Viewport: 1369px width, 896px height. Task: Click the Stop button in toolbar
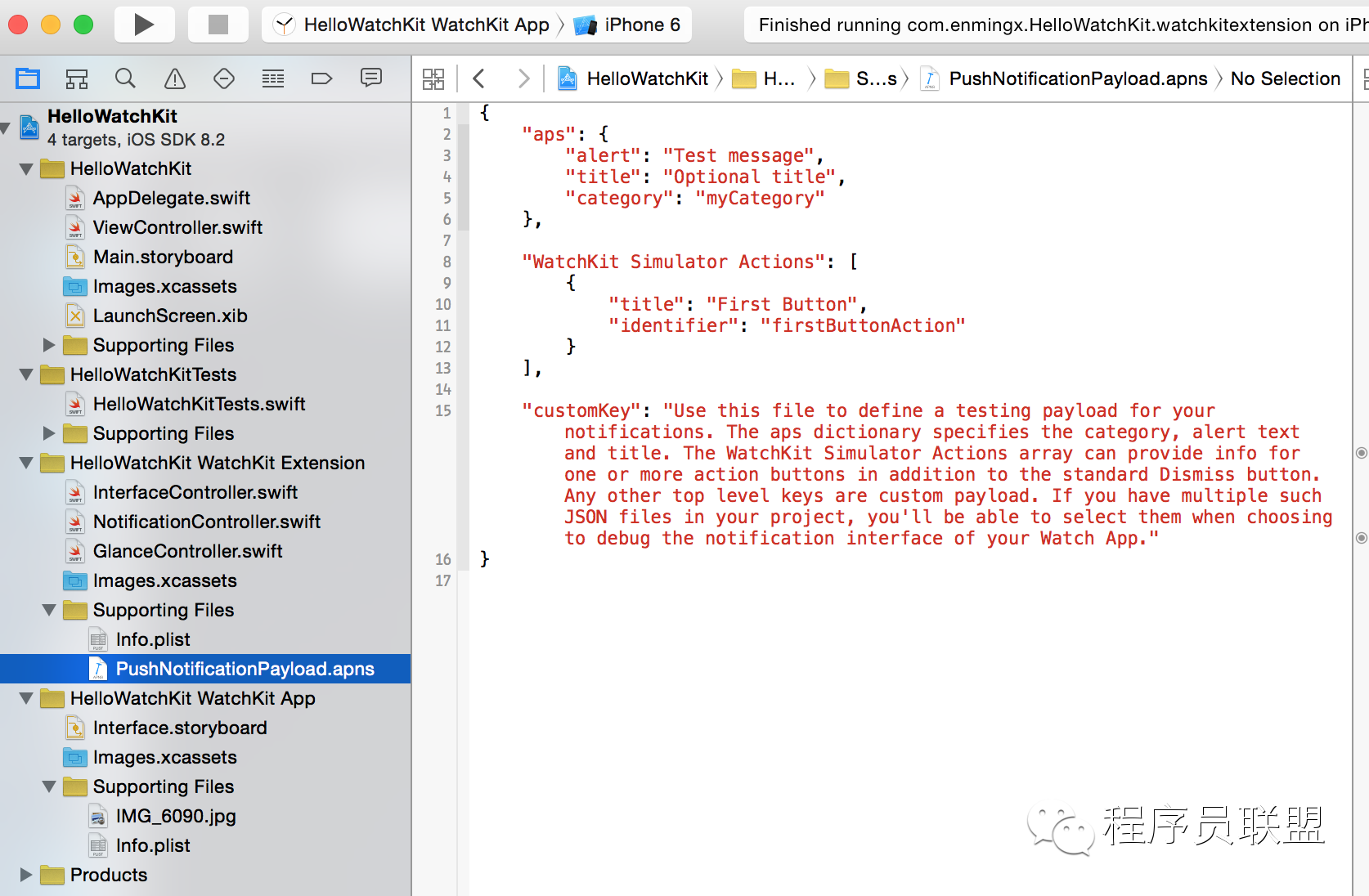tap(218, 25)
